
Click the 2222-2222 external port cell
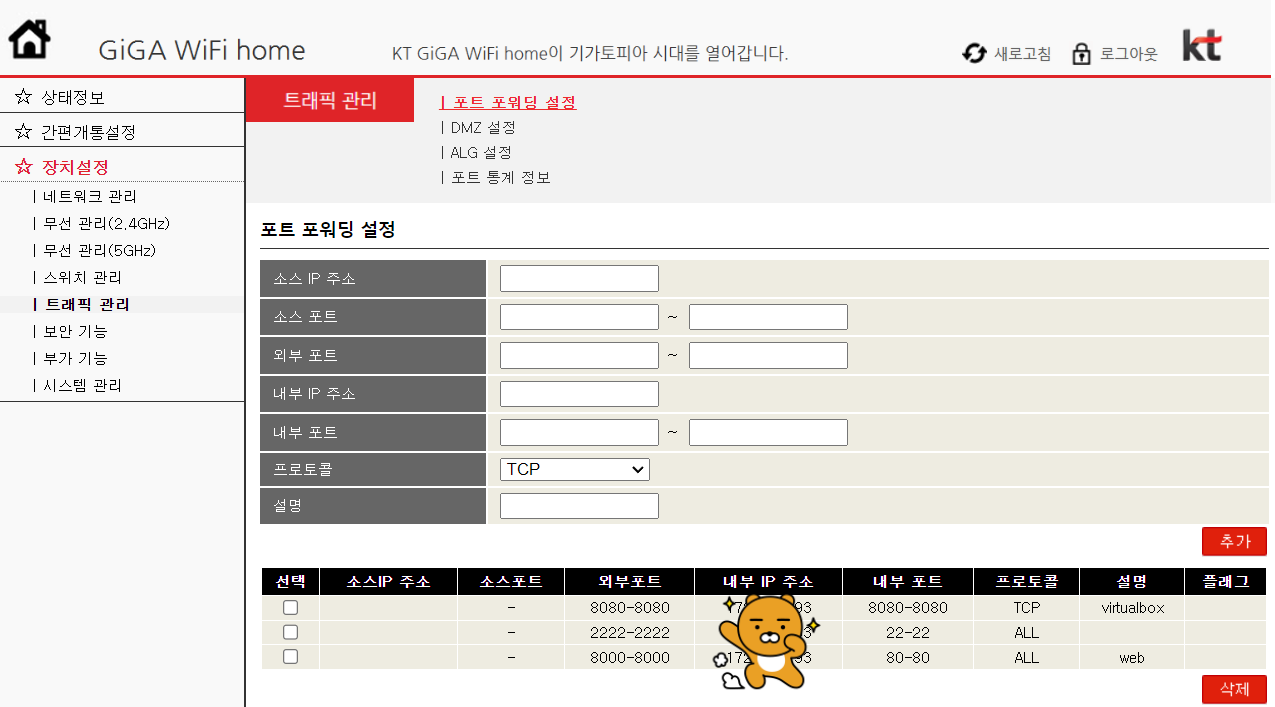pos(630,632)
